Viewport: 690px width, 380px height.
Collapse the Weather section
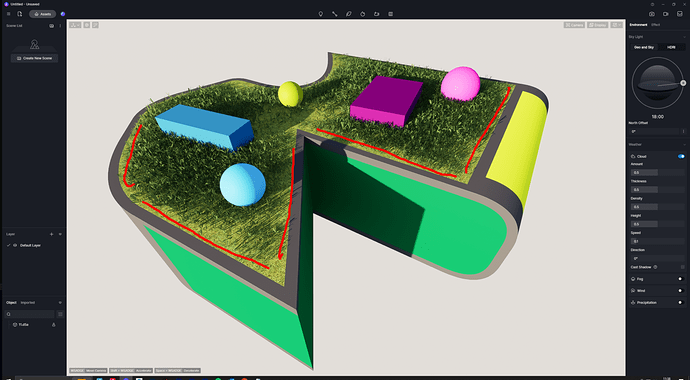(x=684, y=144)
